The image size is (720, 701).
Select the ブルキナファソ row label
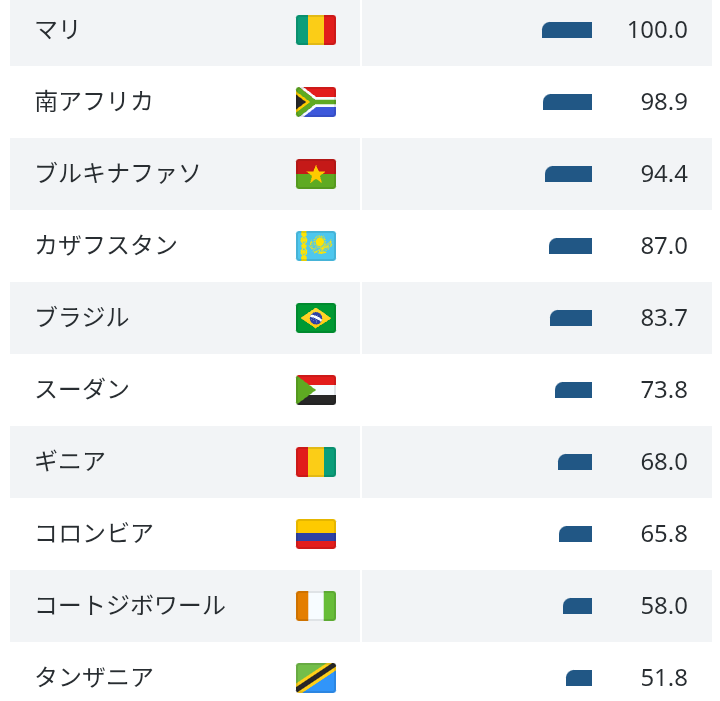tap(118, 174)
